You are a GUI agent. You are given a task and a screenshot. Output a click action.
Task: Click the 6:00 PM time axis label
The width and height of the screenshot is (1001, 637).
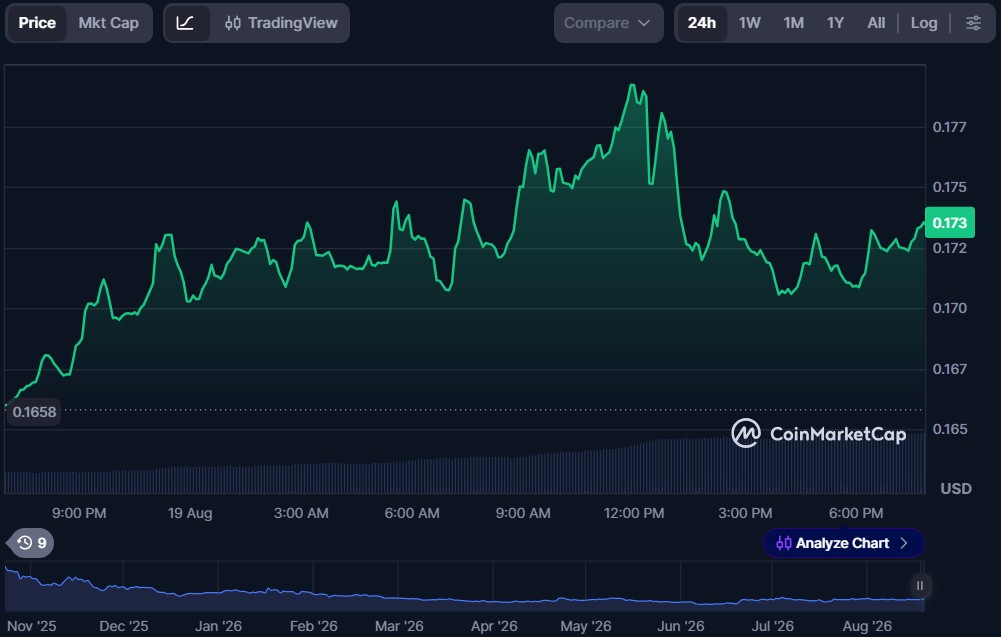(x=856, y=513)
